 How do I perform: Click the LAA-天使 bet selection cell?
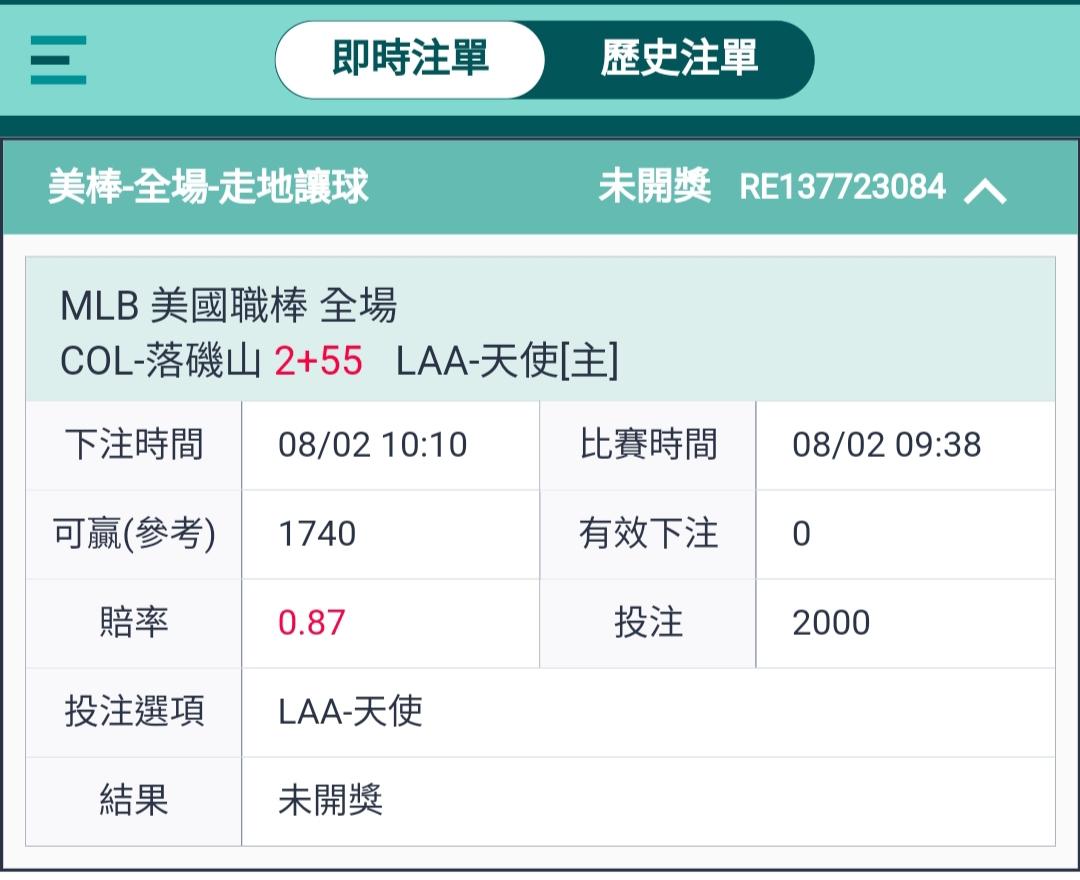click(350, 712)
